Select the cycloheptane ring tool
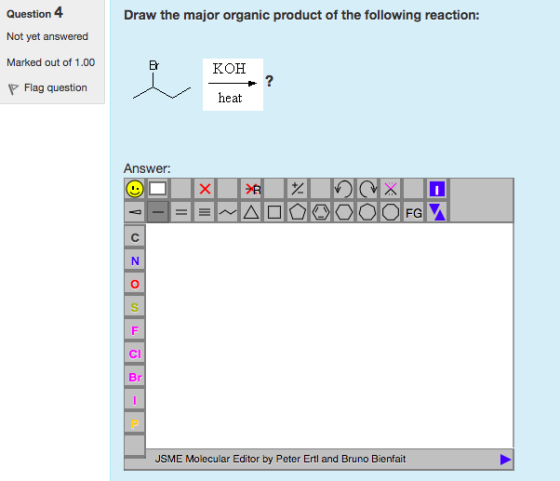The height and width of the screenshot is (481, 560). tap(368, 212)
